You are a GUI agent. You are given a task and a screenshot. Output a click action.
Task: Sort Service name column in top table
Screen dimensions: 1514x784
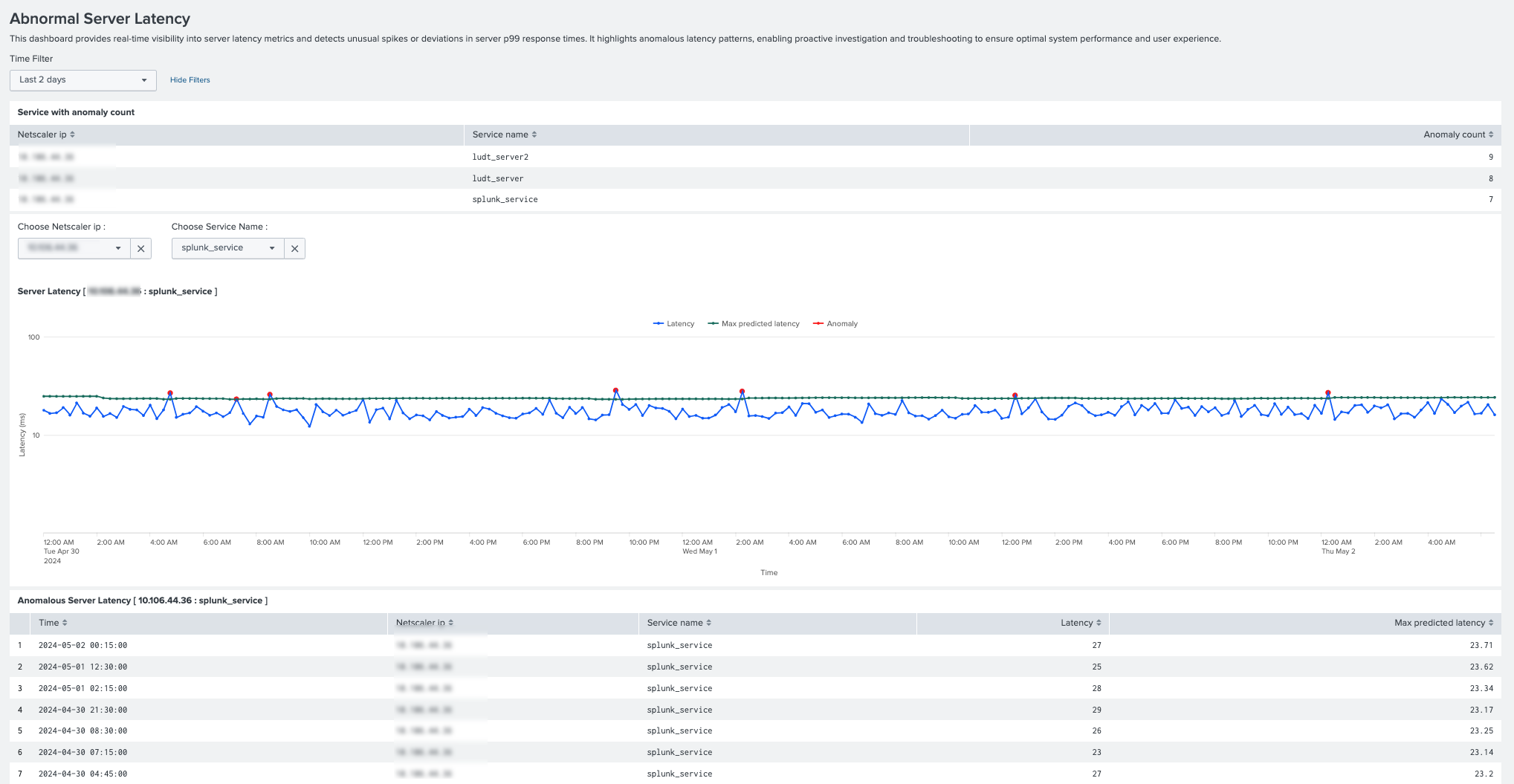[504, 135]
